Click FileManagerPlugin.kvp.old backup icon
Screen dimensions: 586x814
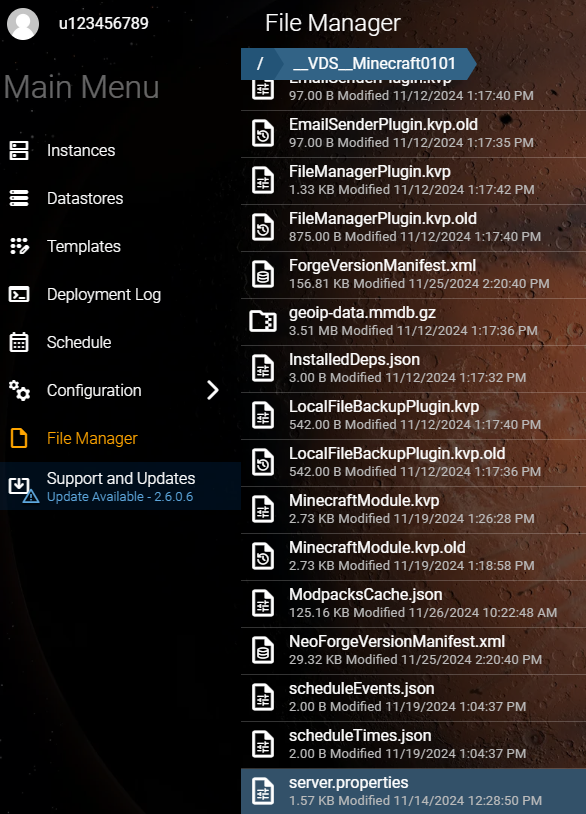pos(263,228)
